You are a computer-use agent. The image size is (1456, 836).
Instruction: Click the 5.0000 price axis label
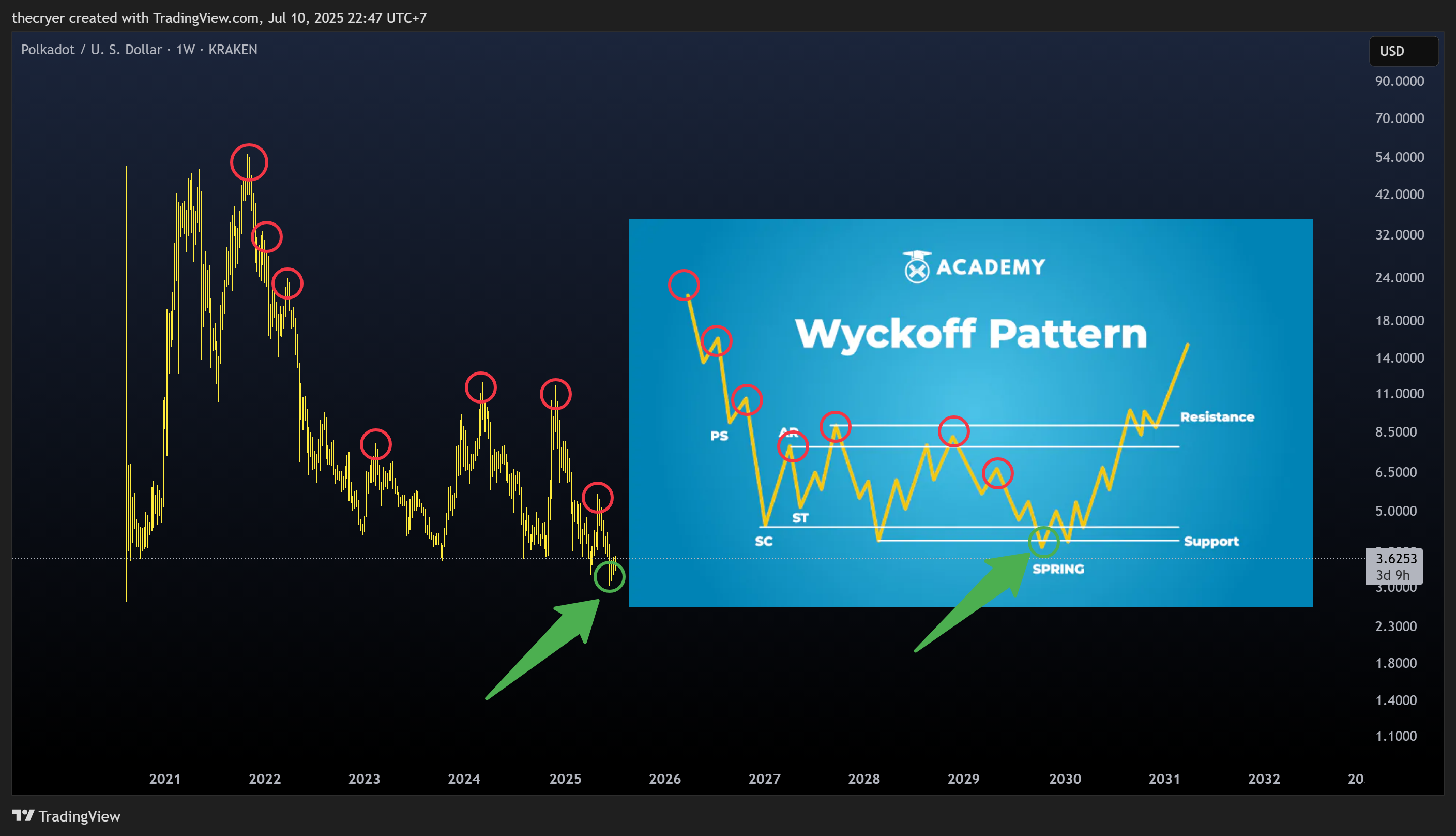pyautogui.click(x=1396, y=511)
